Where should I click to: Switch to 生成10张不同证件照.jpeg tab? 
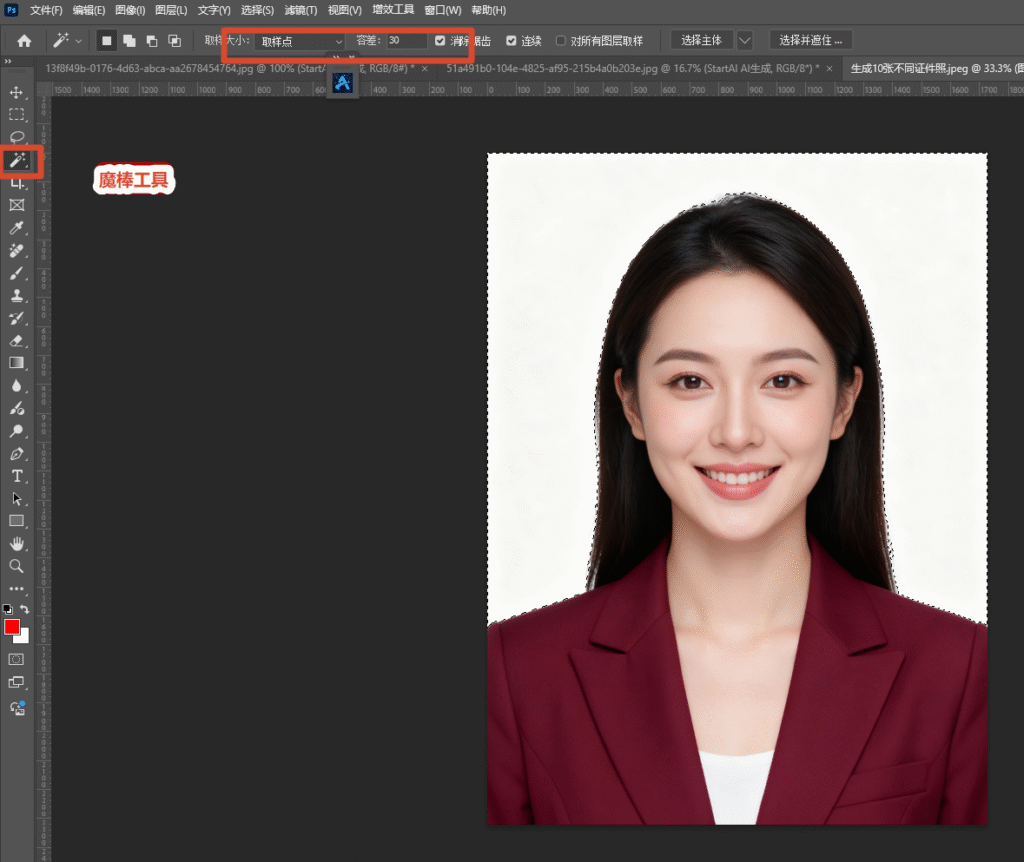click(x=934, y=69)
